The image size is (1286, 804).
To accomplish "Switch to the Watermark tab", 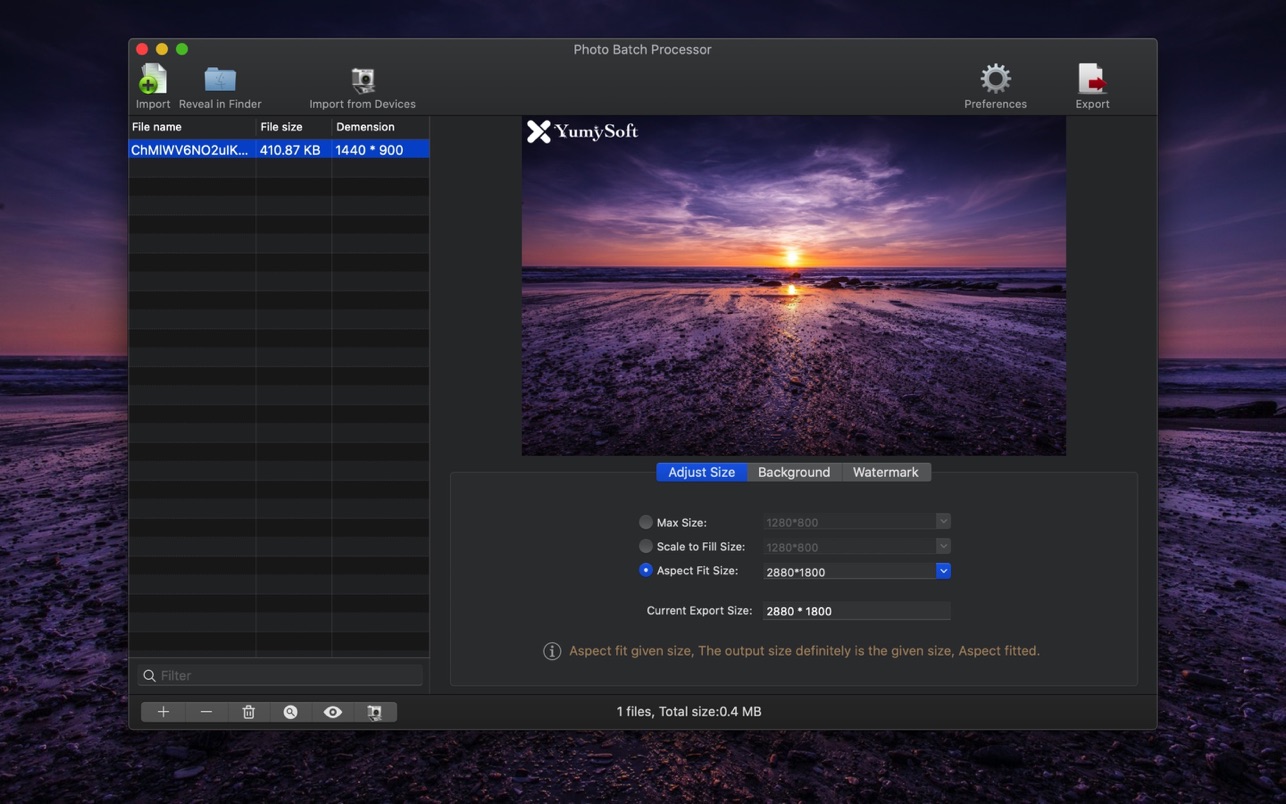I will pos(885,472).
